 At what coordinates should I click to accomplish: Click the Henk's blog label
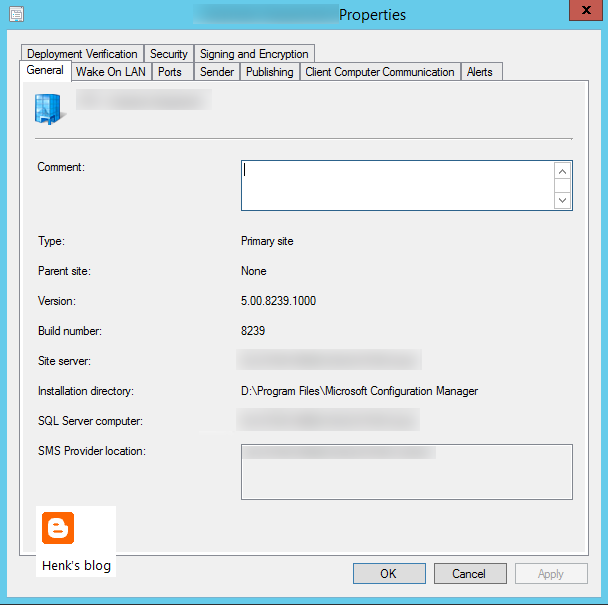point(76,566)
